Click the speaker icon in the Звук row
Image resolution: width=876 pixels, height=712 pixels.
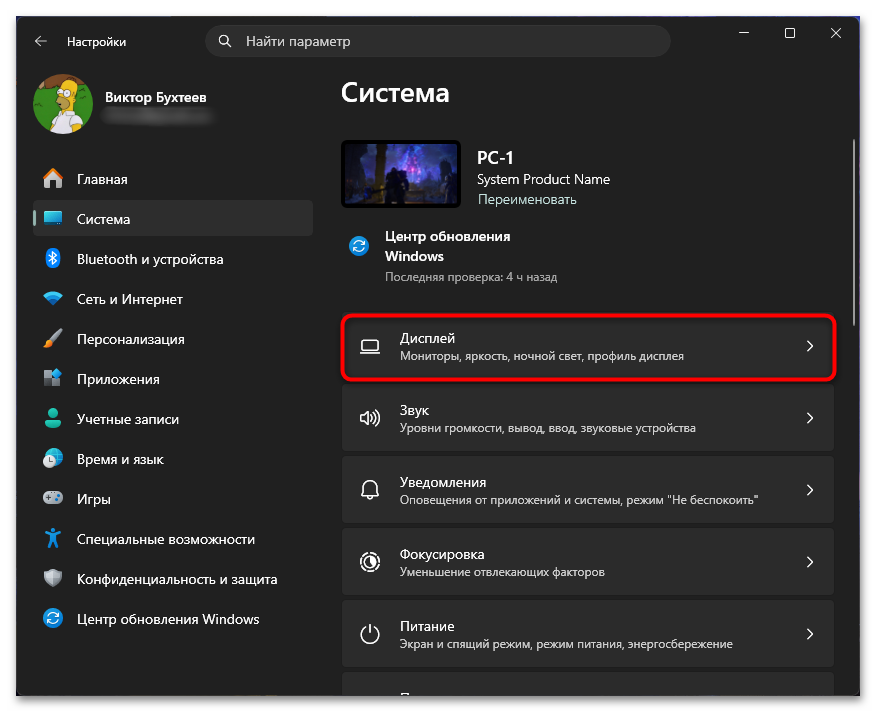tap(370, 418)
